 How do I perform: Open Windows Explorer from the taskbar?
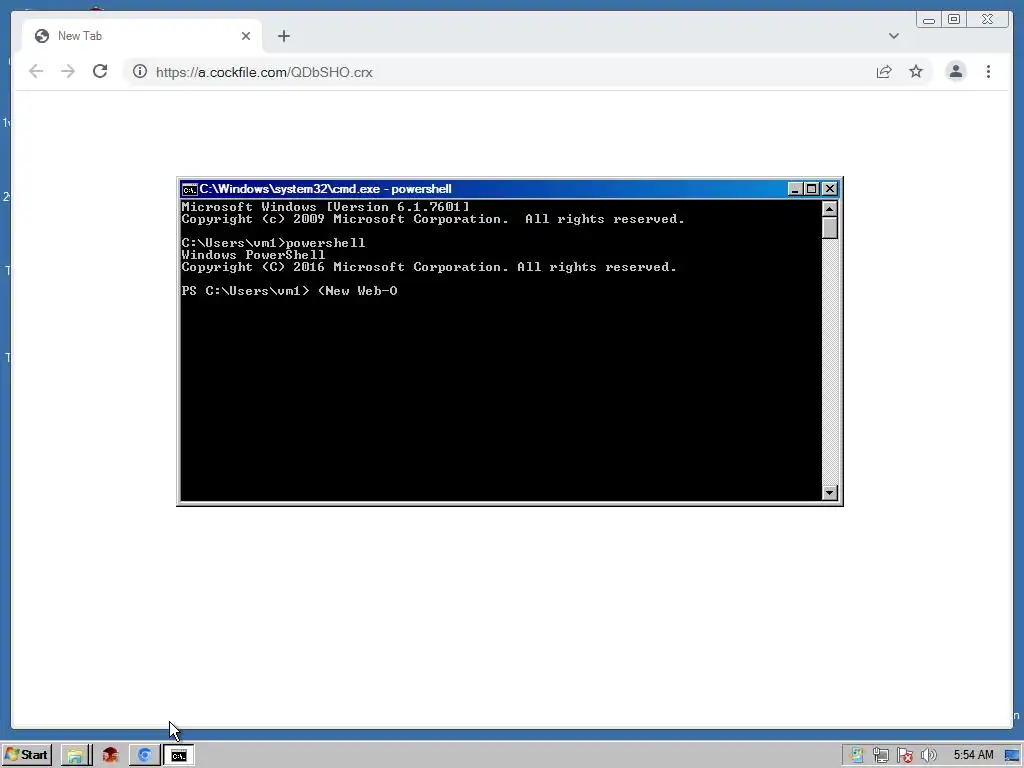tap(76, 756)
